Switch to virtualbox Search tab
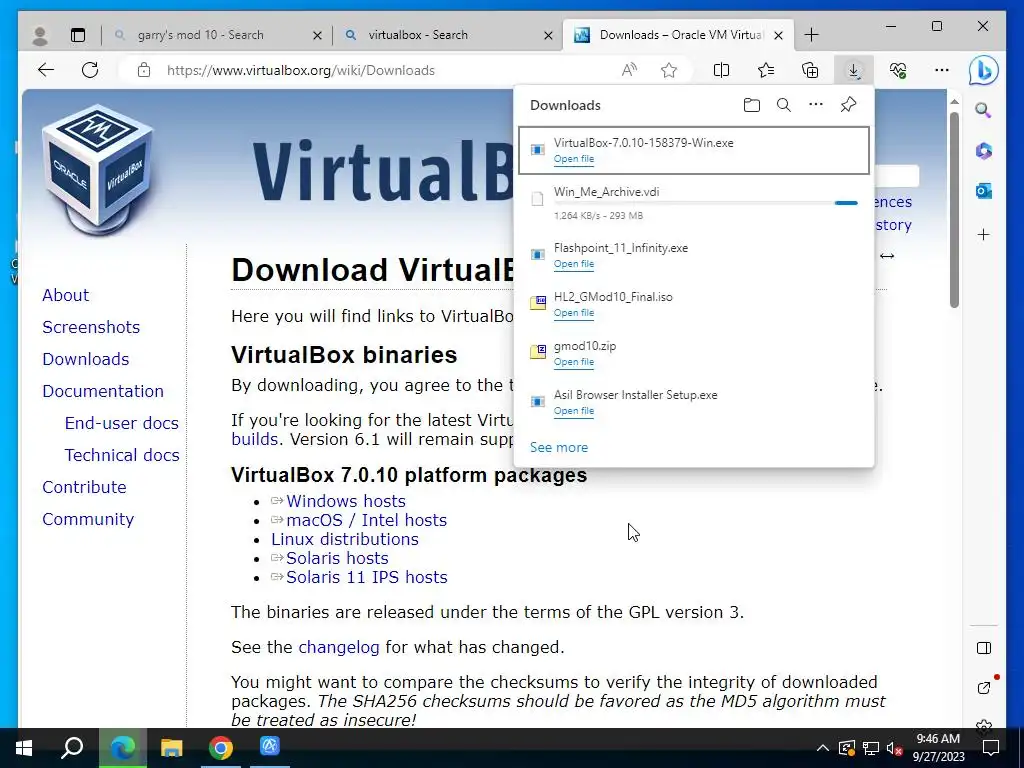Screen dimensions: 1024x768 coord(418,35)
